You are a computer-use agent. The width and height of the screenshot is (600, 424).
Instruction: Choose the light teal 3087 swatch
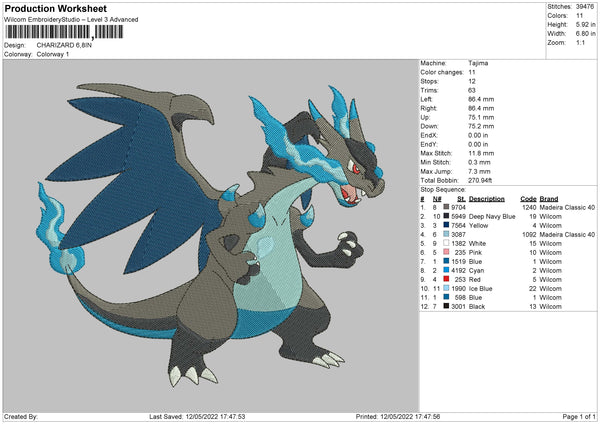point(446,234)
